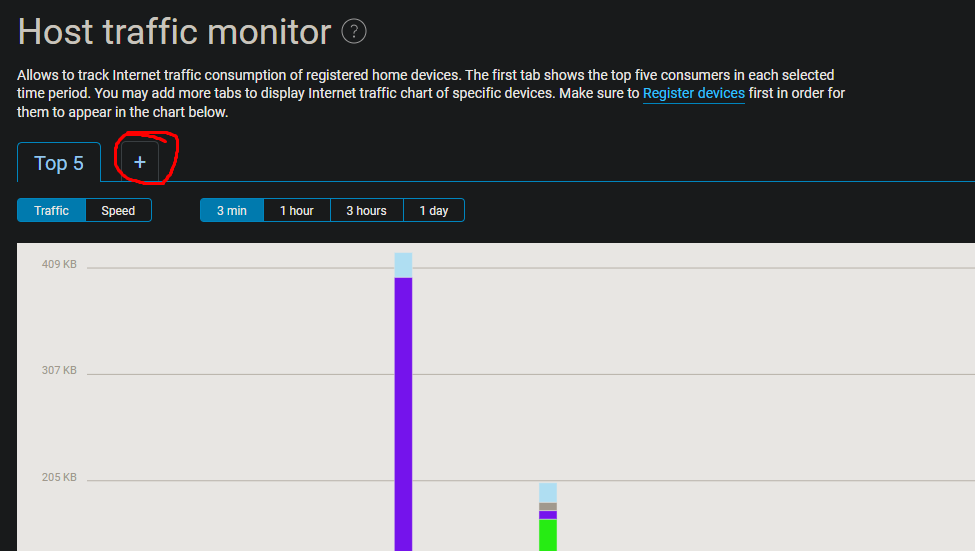Click the 205 KB axis label
Image resolution: width=975 pixels, height=551 pixels.
[59, 477]
